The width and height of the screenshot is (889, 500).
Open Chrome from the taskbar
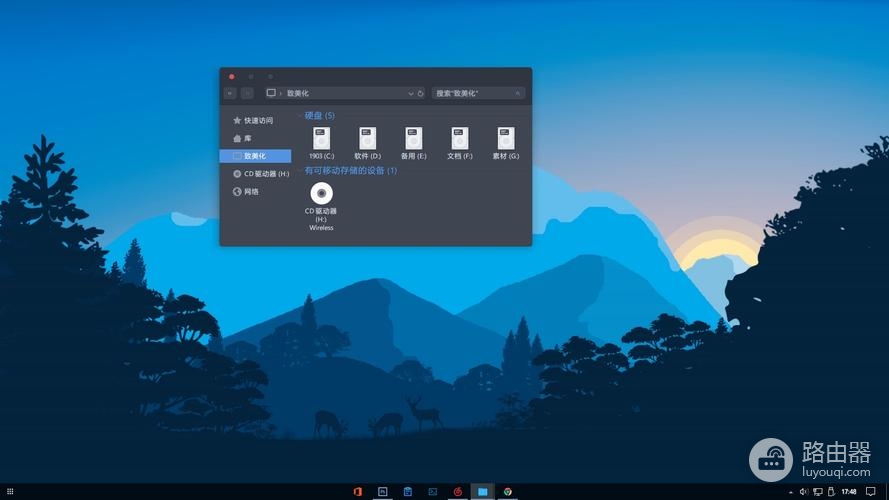click(x=508, y=492)
